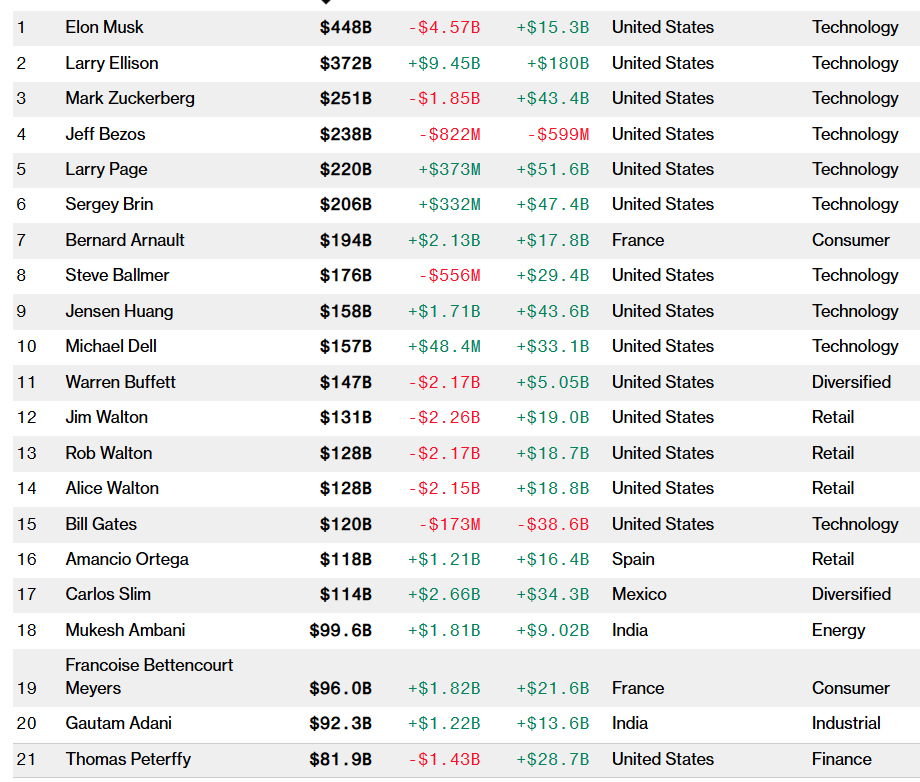Click Michael Dell's +$48.4M last change
Screen dimensions: 920x782
click(x=444, y=346)
